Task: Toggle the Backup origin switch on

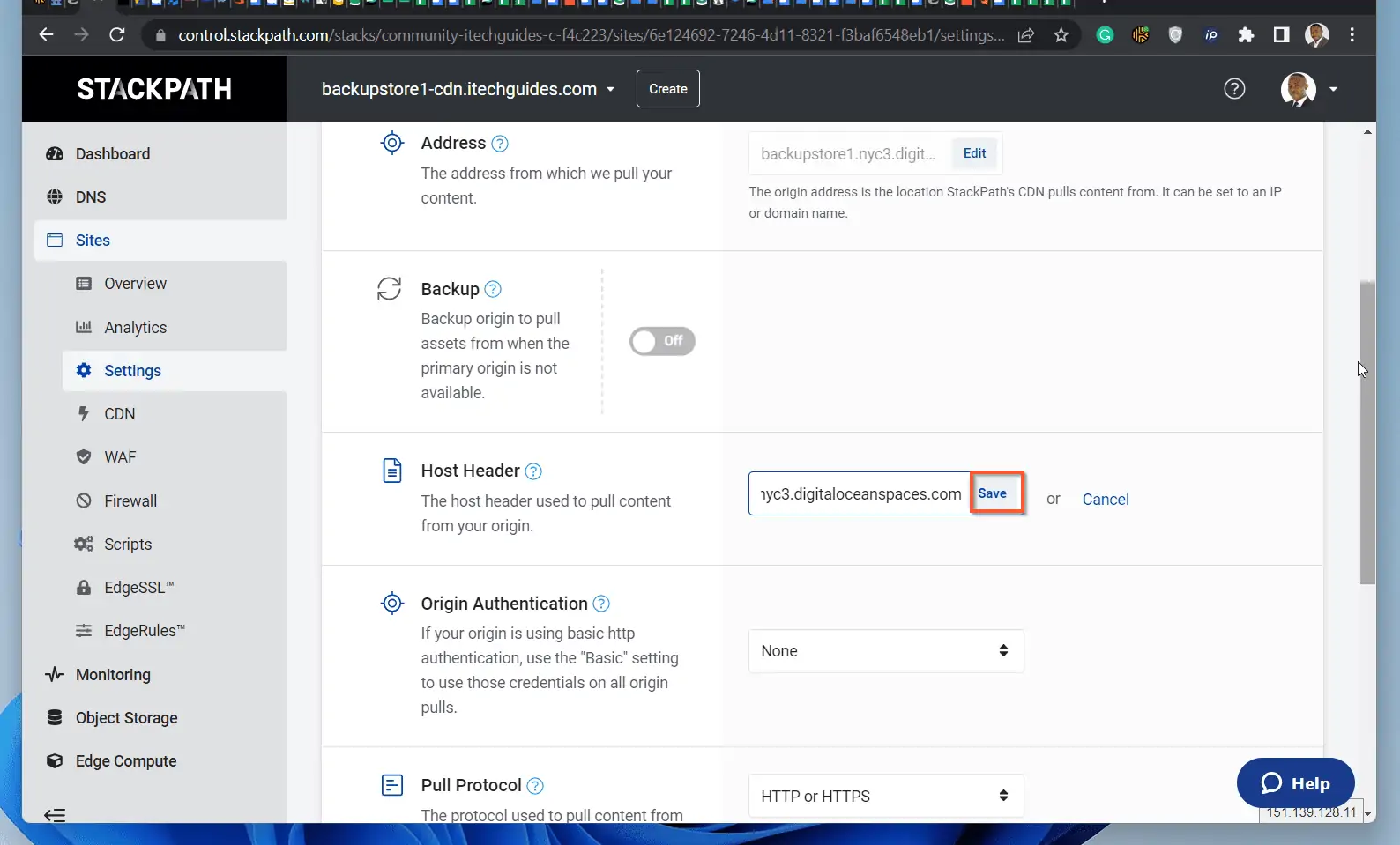Action: point(662,341)
